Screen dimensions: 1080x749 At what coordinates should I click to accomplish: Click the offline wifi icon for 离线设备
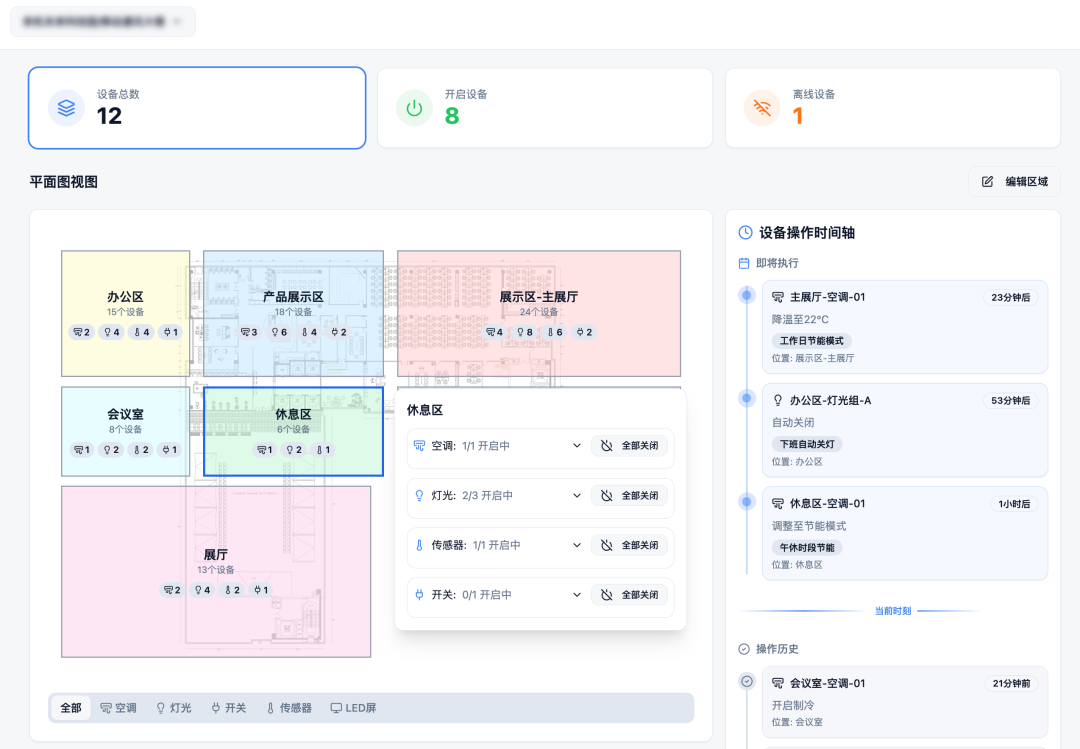(x=762, y=108)
